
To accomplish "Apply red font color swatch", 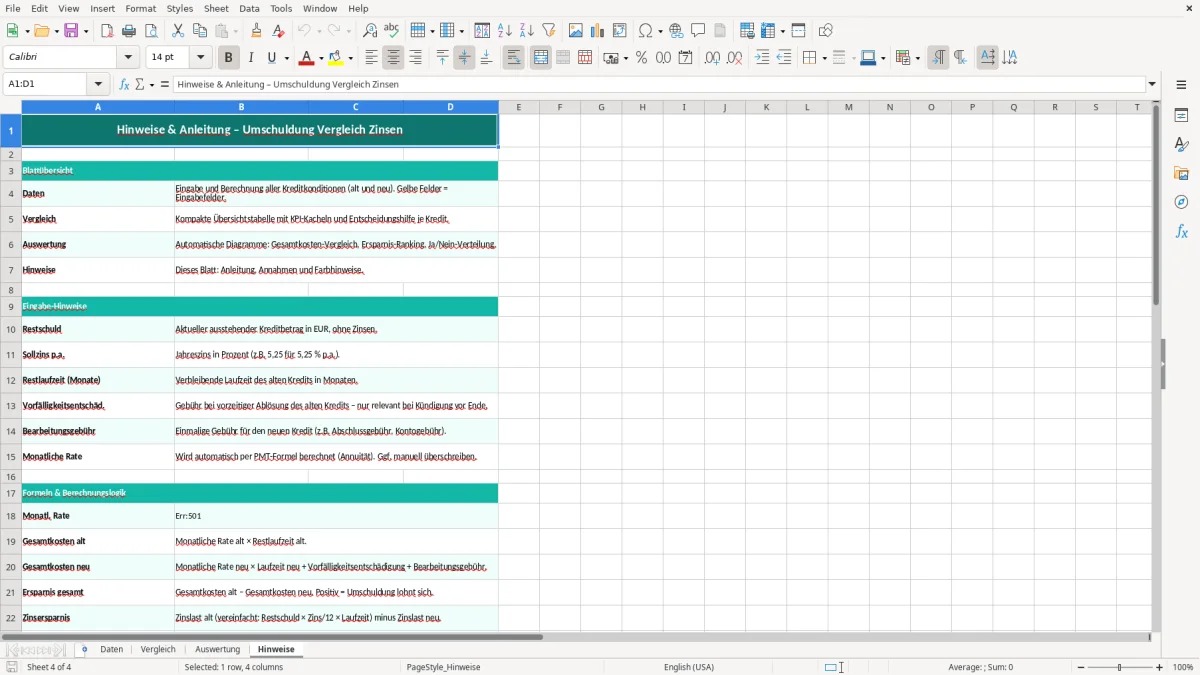I will tap(307, 58).
